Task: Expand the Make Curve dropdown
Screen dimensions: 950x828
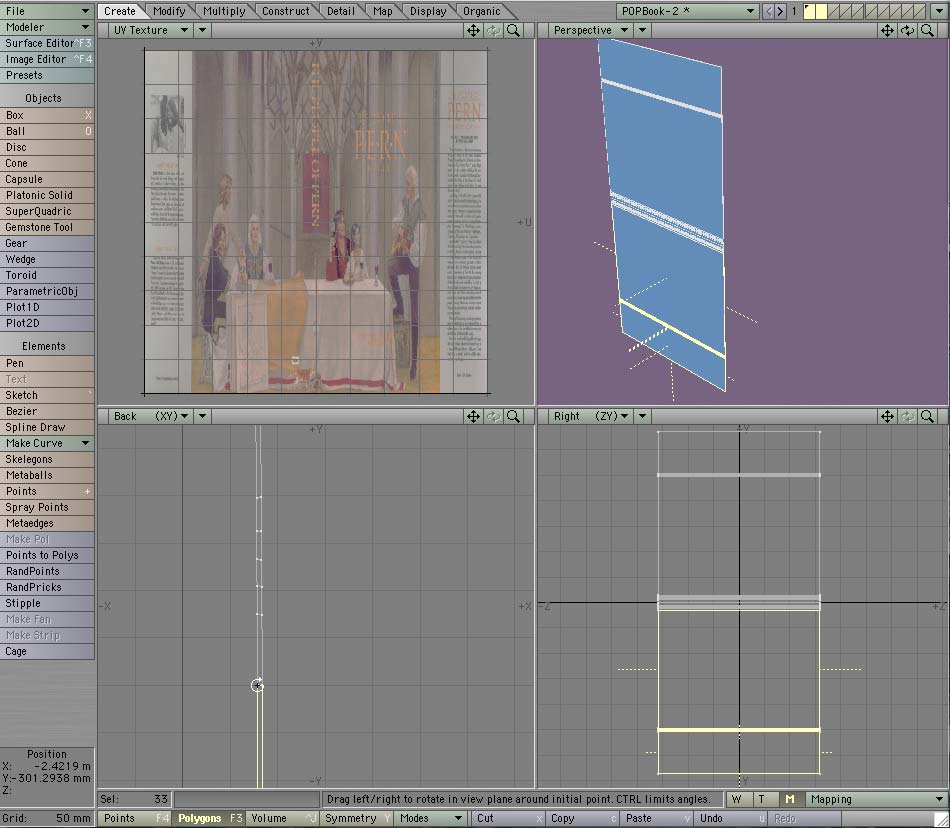Action: click(47, 443)
